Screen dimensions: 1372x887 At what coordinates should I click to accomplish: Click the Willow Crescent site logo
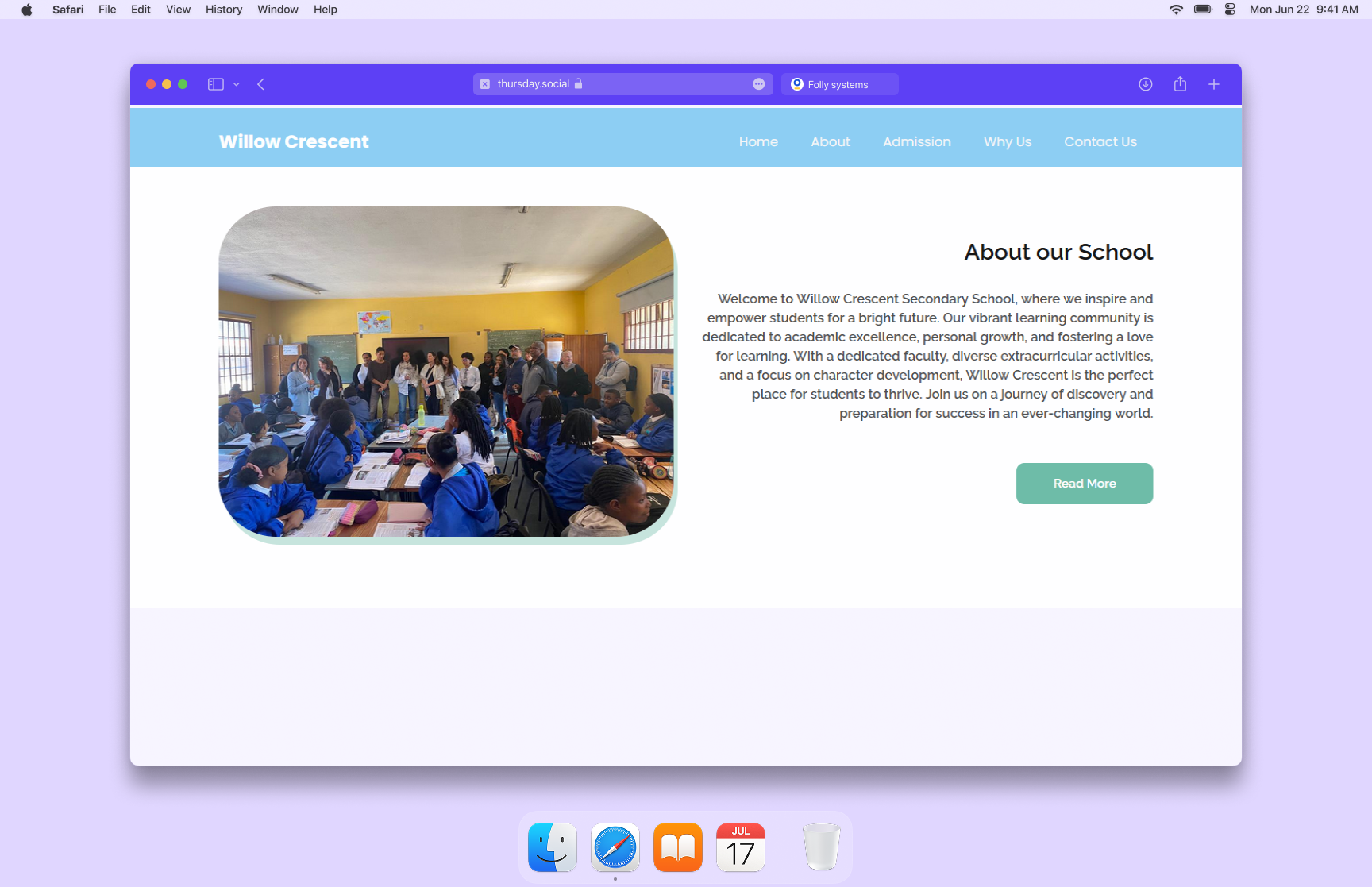point(294,141)
